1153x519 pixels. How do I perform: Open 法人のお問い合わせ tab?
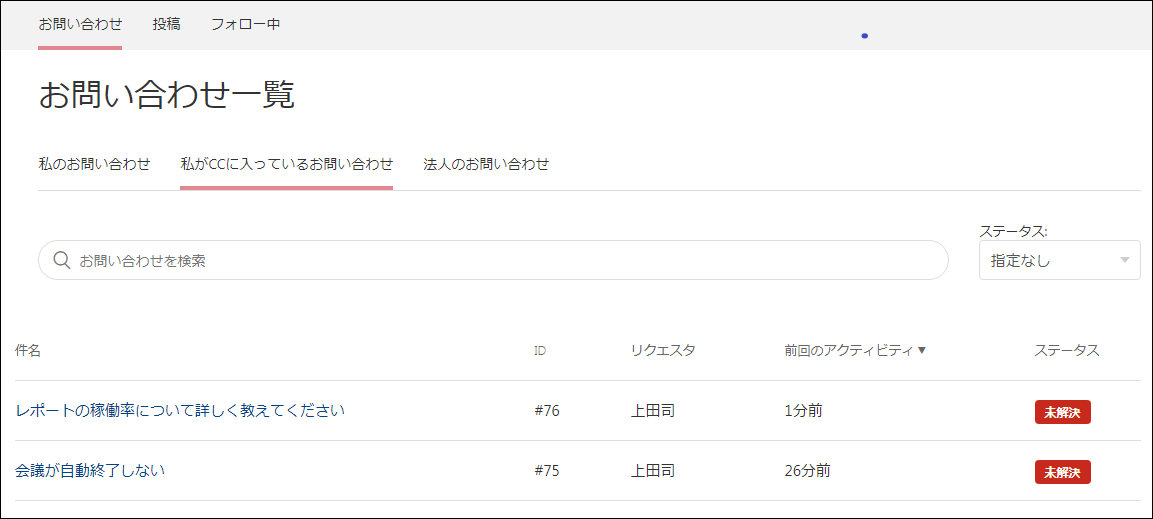click(x=486, y=164)
